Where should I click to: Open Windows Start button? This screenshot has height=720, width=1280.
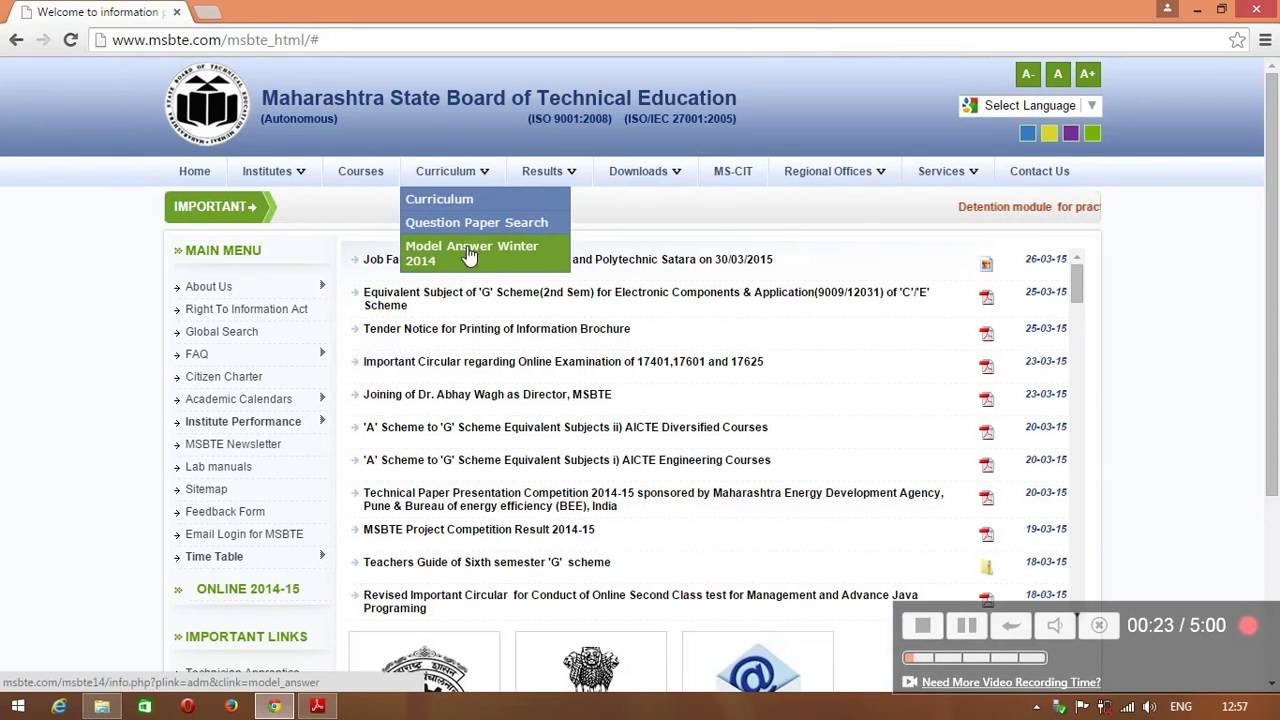click(18, 706)
